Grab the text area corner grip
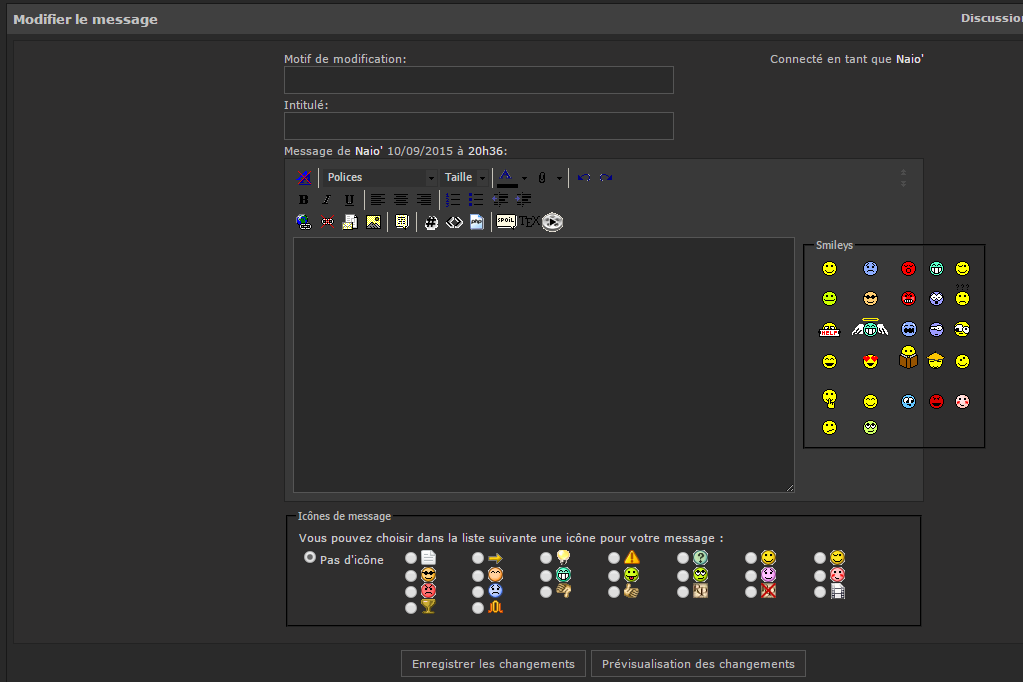The height and width of the screenshot is (682, 1023). (x=790, y=488)
